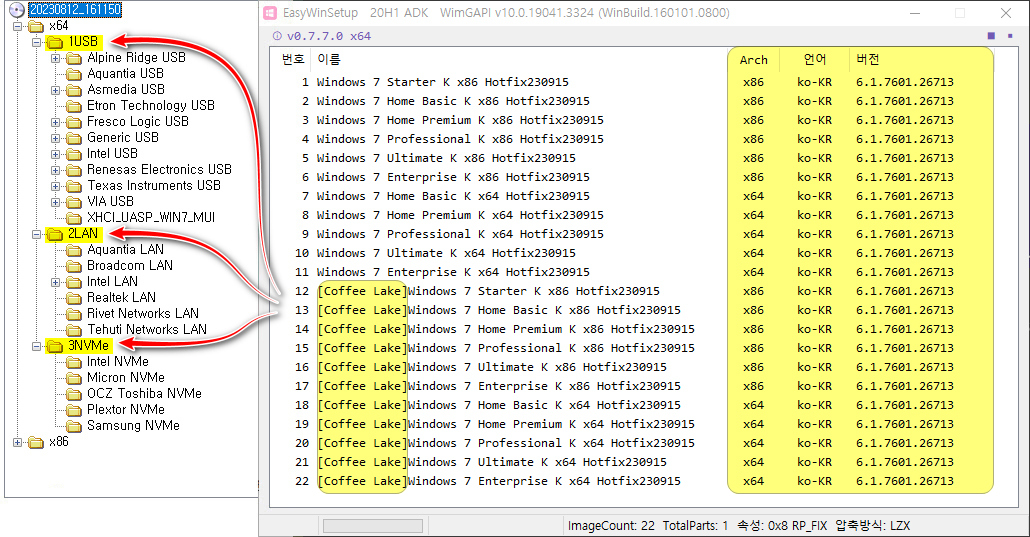Click the v0.7.7.0 x64 version label

328,36
